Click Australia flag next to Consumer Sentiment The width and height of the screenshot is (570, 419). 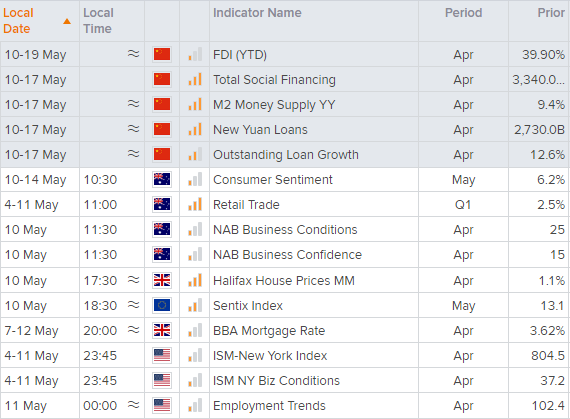coord(162,180)
